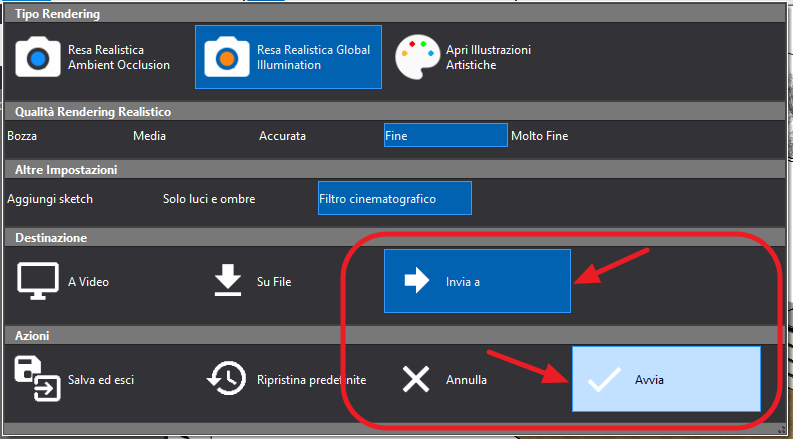The height and width of the screenshot is (439, 793).
Task: Click the arrow icon for Invia a
Action: 417,281
